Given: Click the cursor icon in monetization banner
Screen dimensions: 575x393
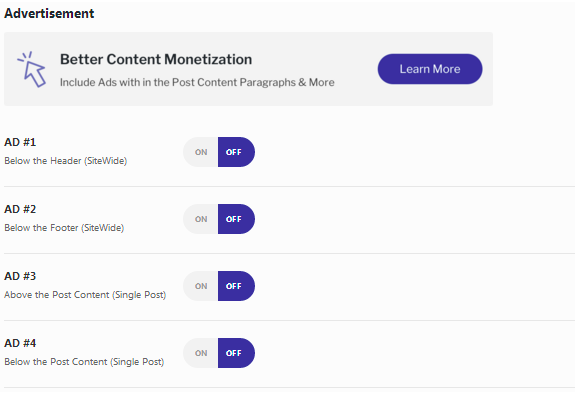Looking at the screenshot, I should (32, 69).
